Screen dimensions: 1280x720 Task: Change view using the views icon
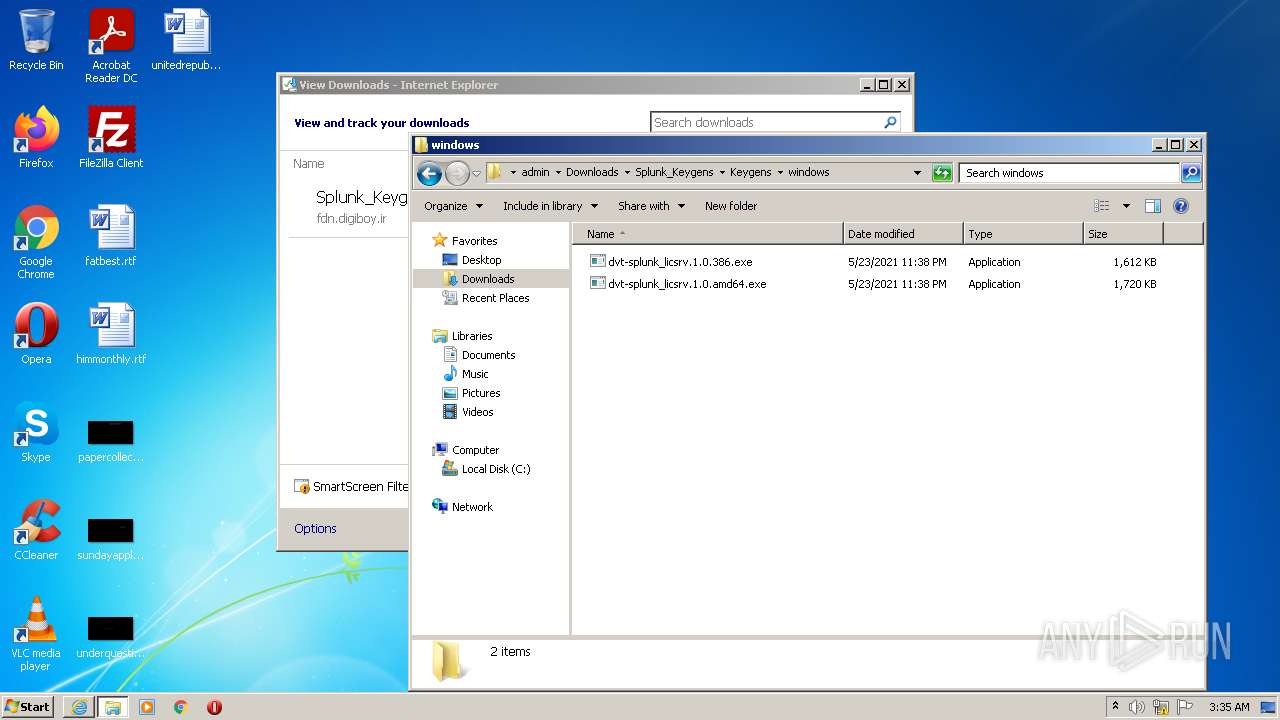[x=1102, y=206]
